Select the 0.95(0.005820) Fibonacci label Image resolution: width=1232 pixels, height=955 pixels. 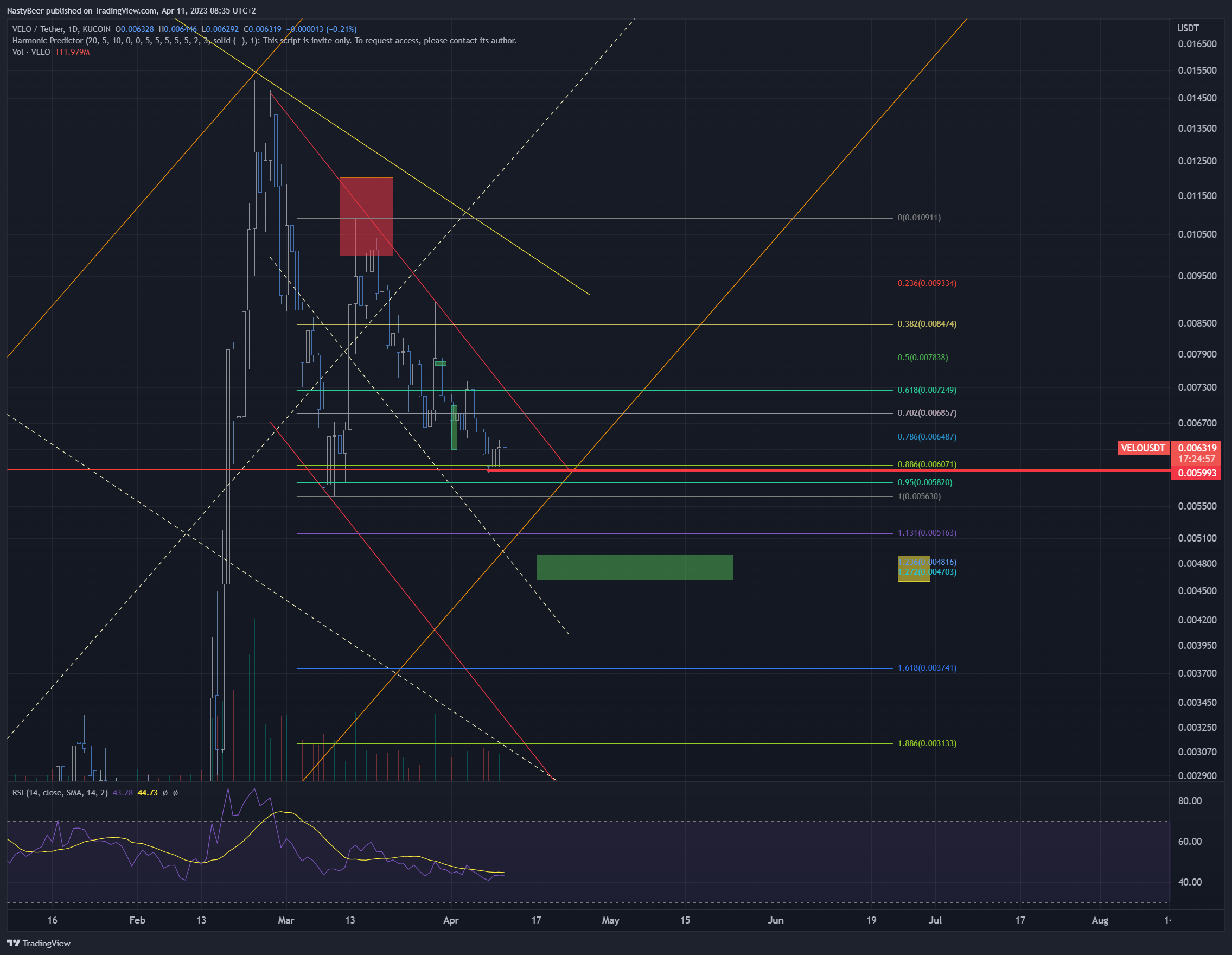[924, 482]
